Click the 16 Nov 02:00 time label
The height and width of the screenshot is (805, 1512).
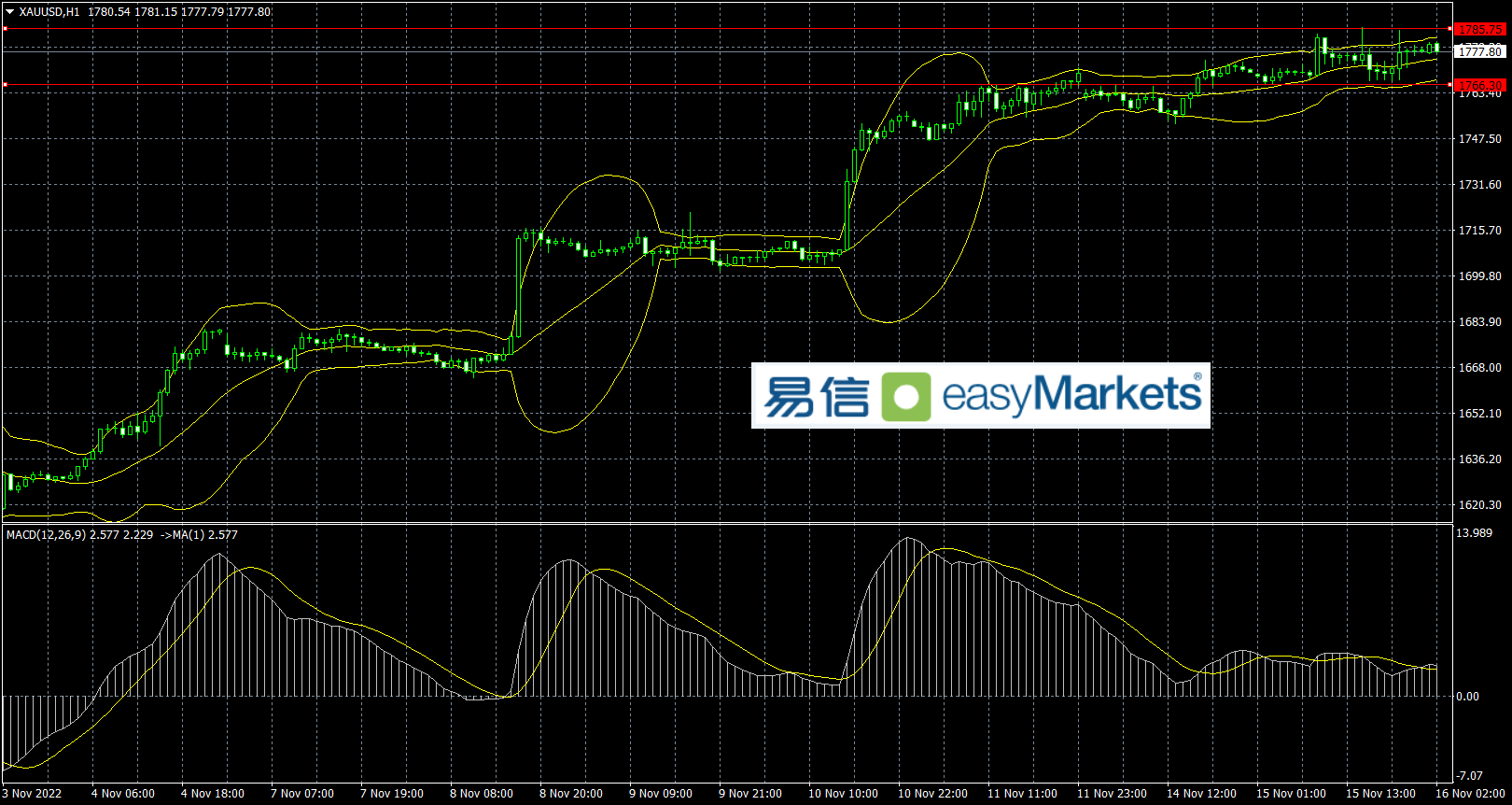tap(1470, 794)
